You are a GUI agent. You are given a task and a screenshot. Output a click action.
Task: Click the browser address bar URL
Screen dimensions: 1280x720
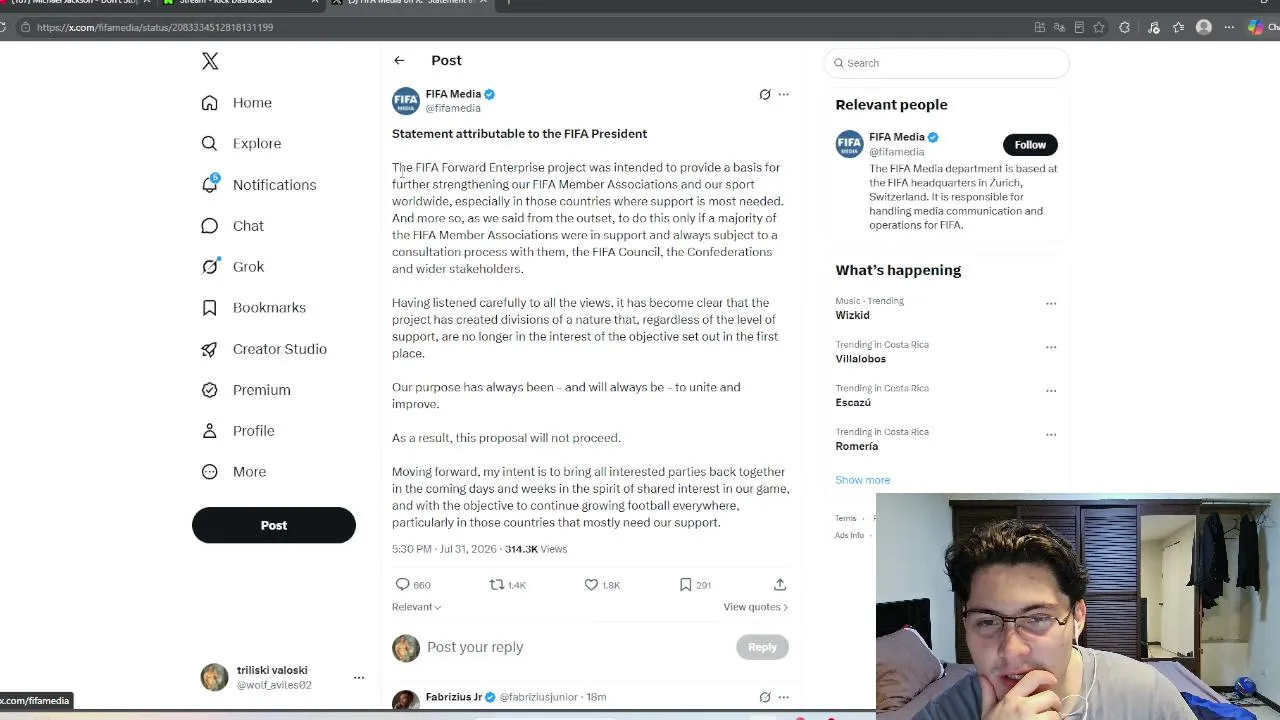pos(155,27)
